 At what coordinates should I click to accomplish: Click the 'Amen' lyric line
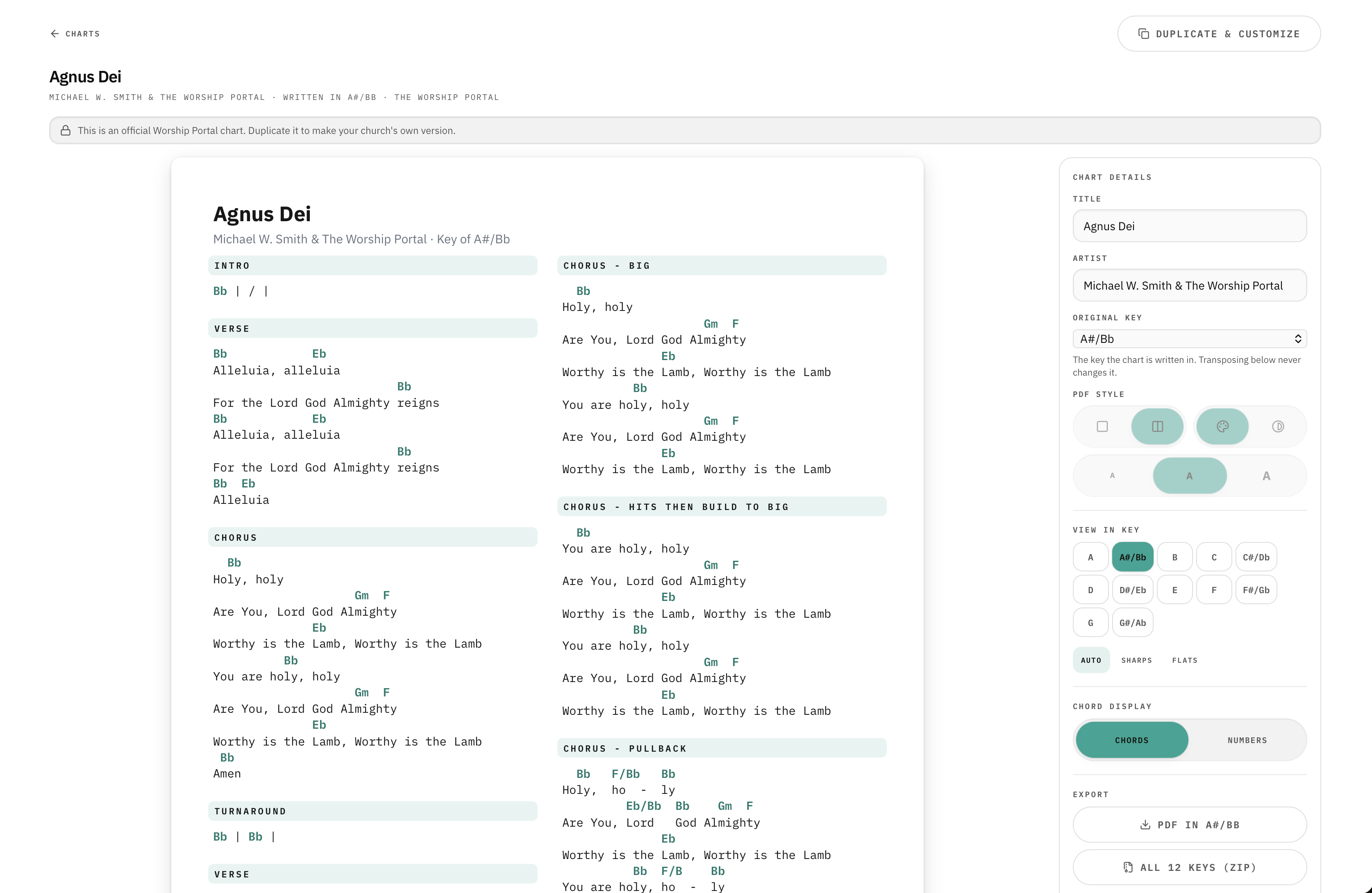click(227, 774)
